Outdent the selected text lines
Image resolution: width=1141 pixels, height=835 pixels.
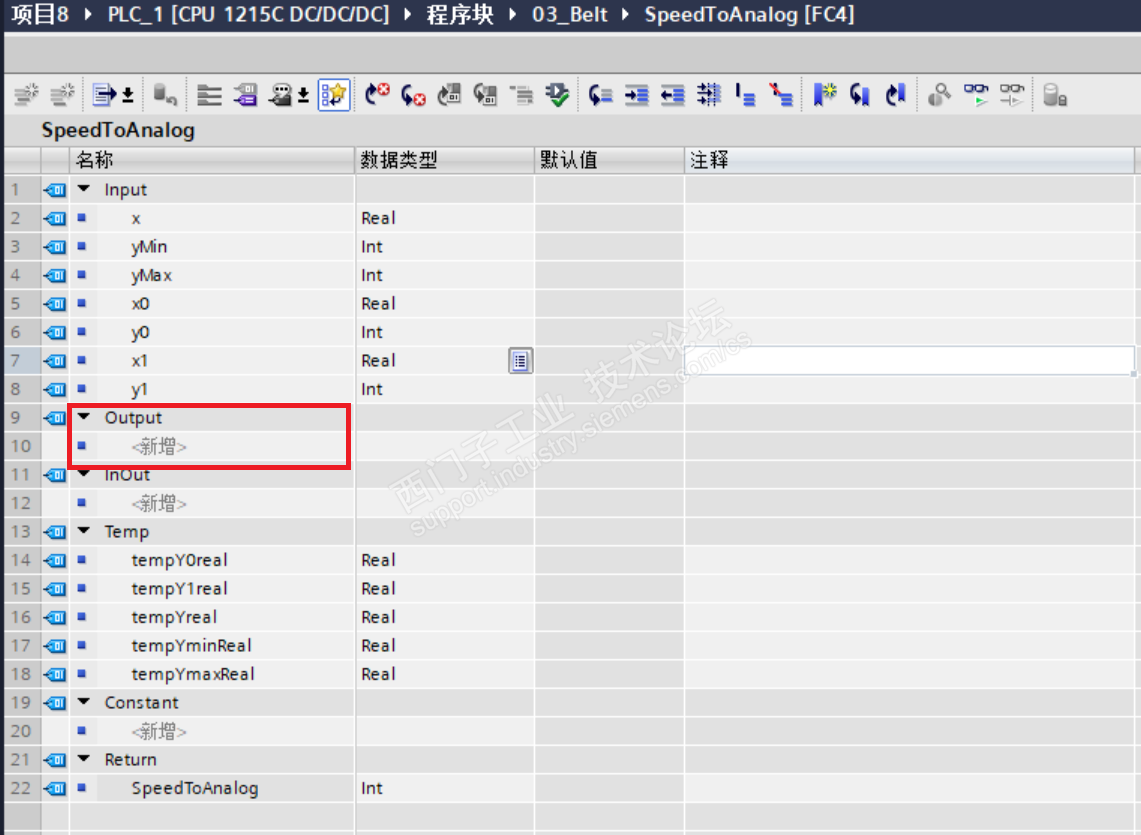(x=672, y=95)
